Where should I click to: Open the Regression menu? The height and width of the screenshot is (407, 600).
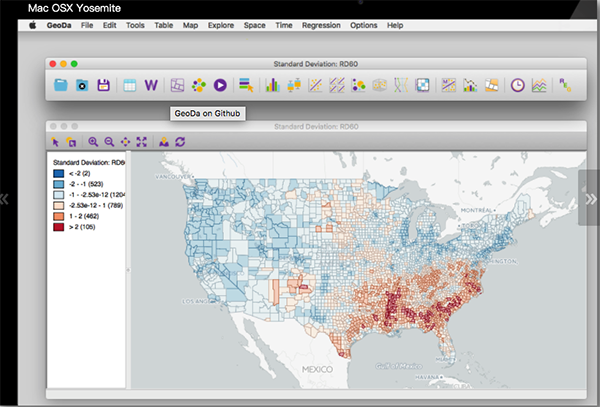(x=321, y=24)
